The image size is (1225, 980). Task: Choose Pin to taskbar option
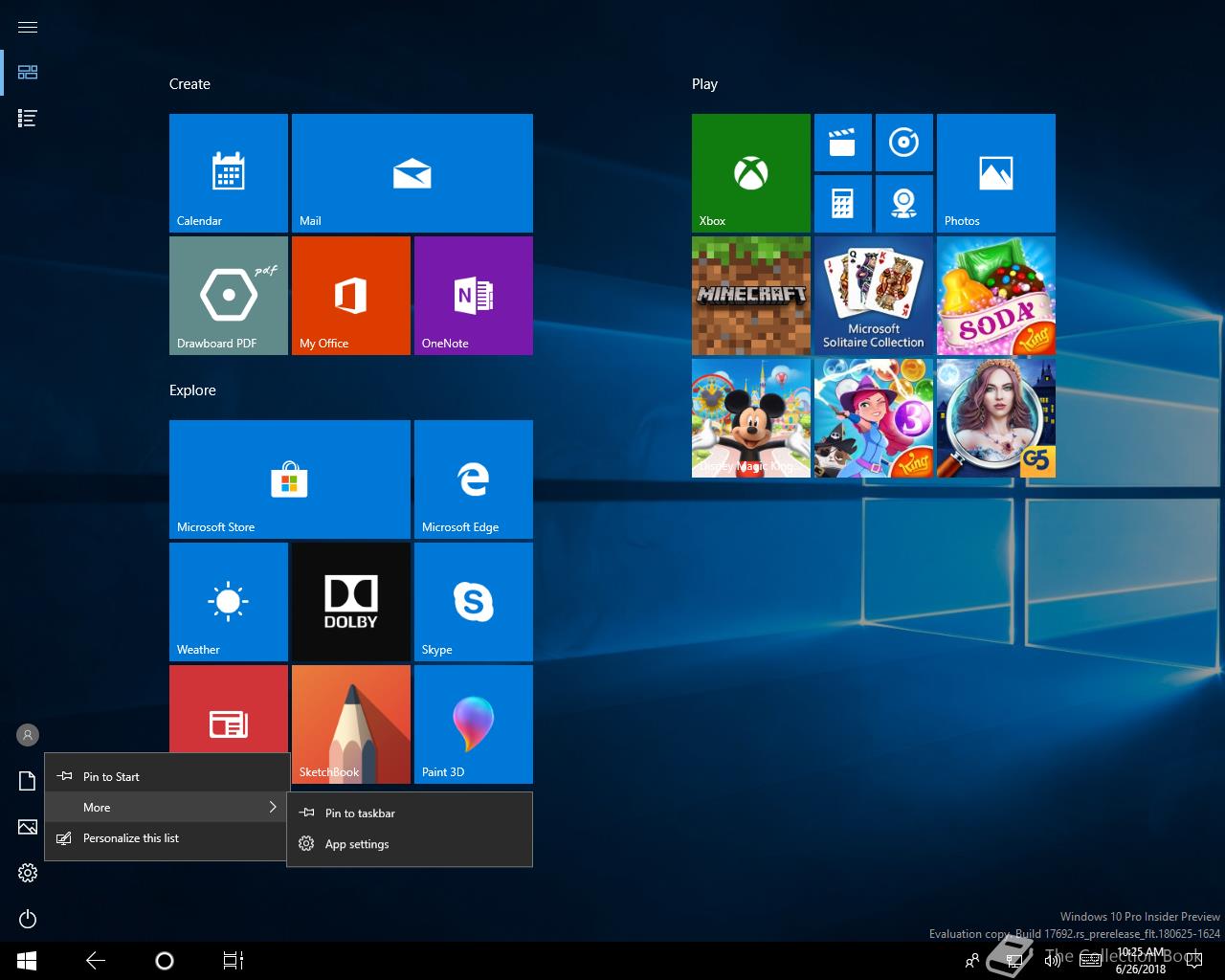pyautogui.click(x=410, y=813)
